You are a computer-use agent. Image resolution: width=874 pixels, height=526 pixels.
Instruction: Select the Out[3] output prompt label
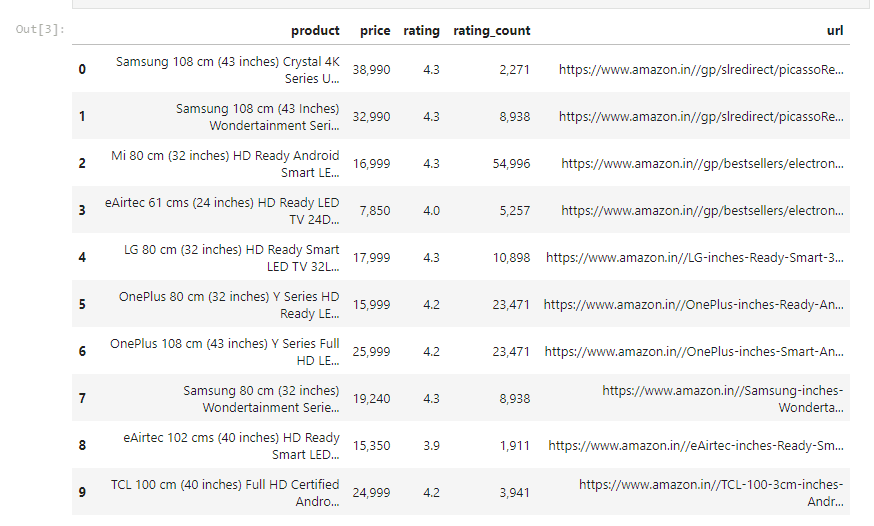[40, 29]
